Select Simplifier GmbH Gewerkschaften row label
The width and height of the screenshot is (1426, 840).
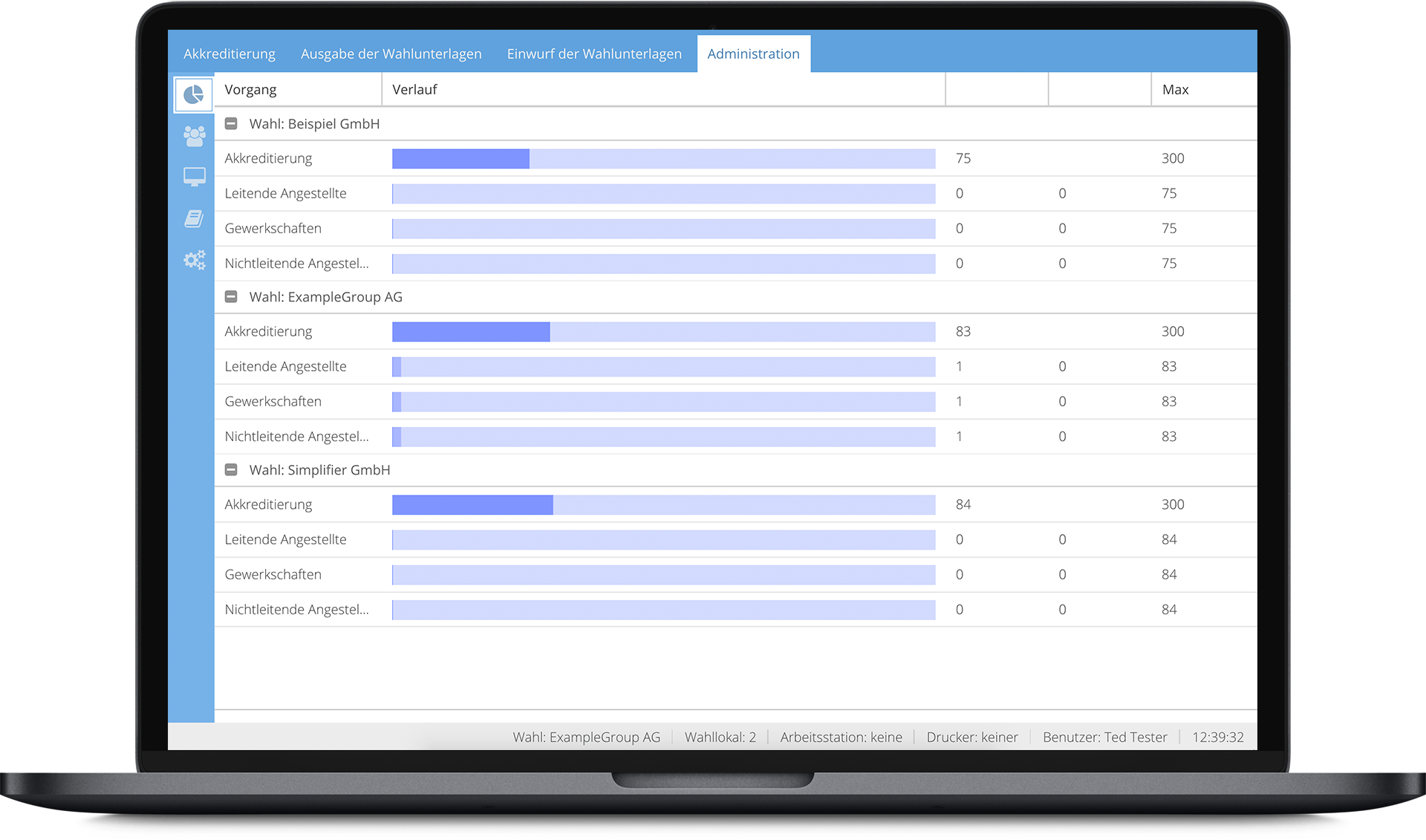click(x=273, y=575)
